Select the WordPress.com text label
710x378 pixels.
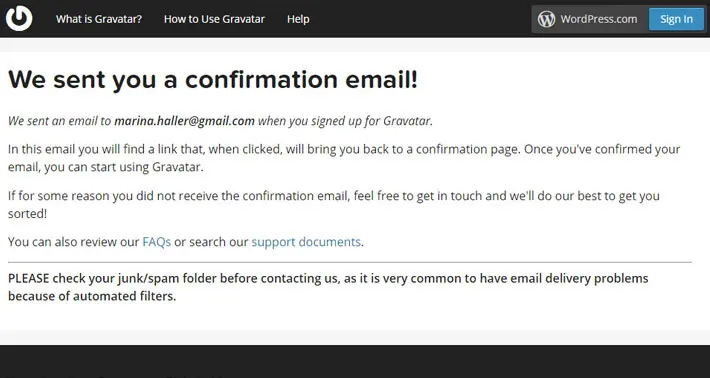coord(599,19)
